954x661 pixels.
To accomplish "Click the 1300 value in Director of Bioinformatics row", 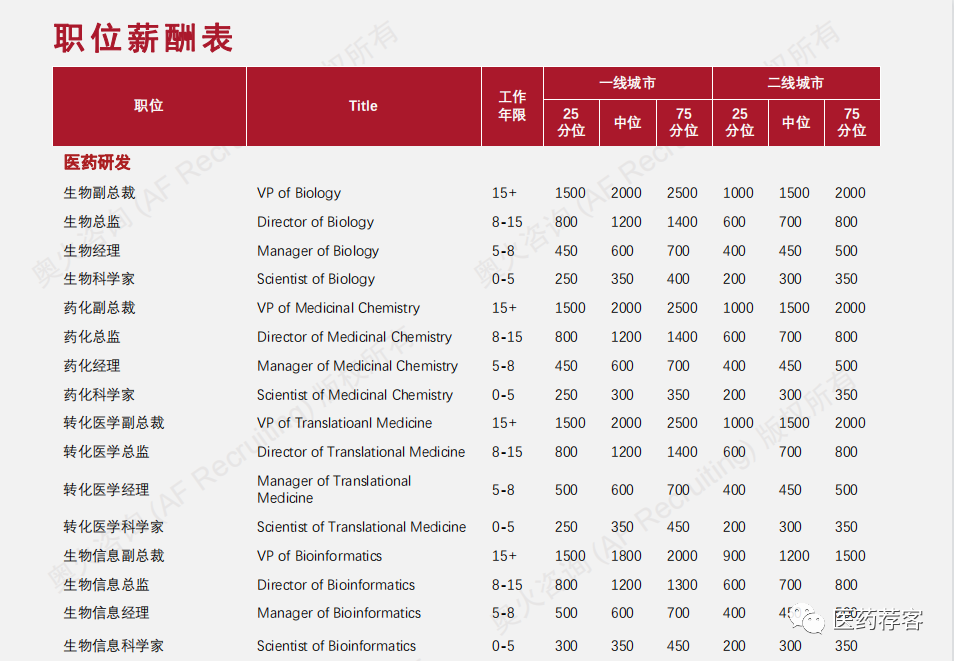I will click(x=682, y=585).
